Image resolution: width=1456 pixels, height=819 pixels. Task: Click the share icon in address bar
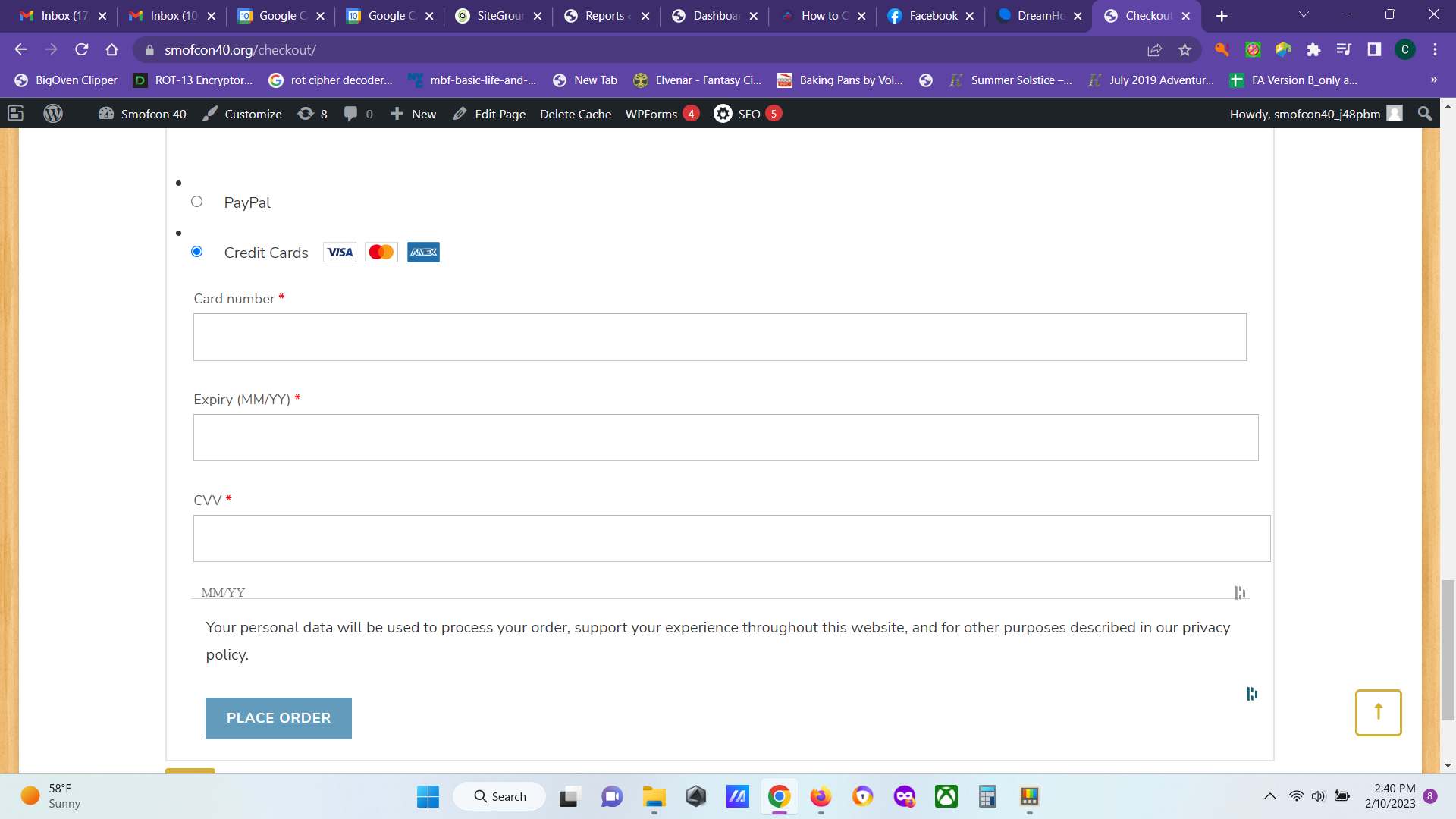(1155, 50)
